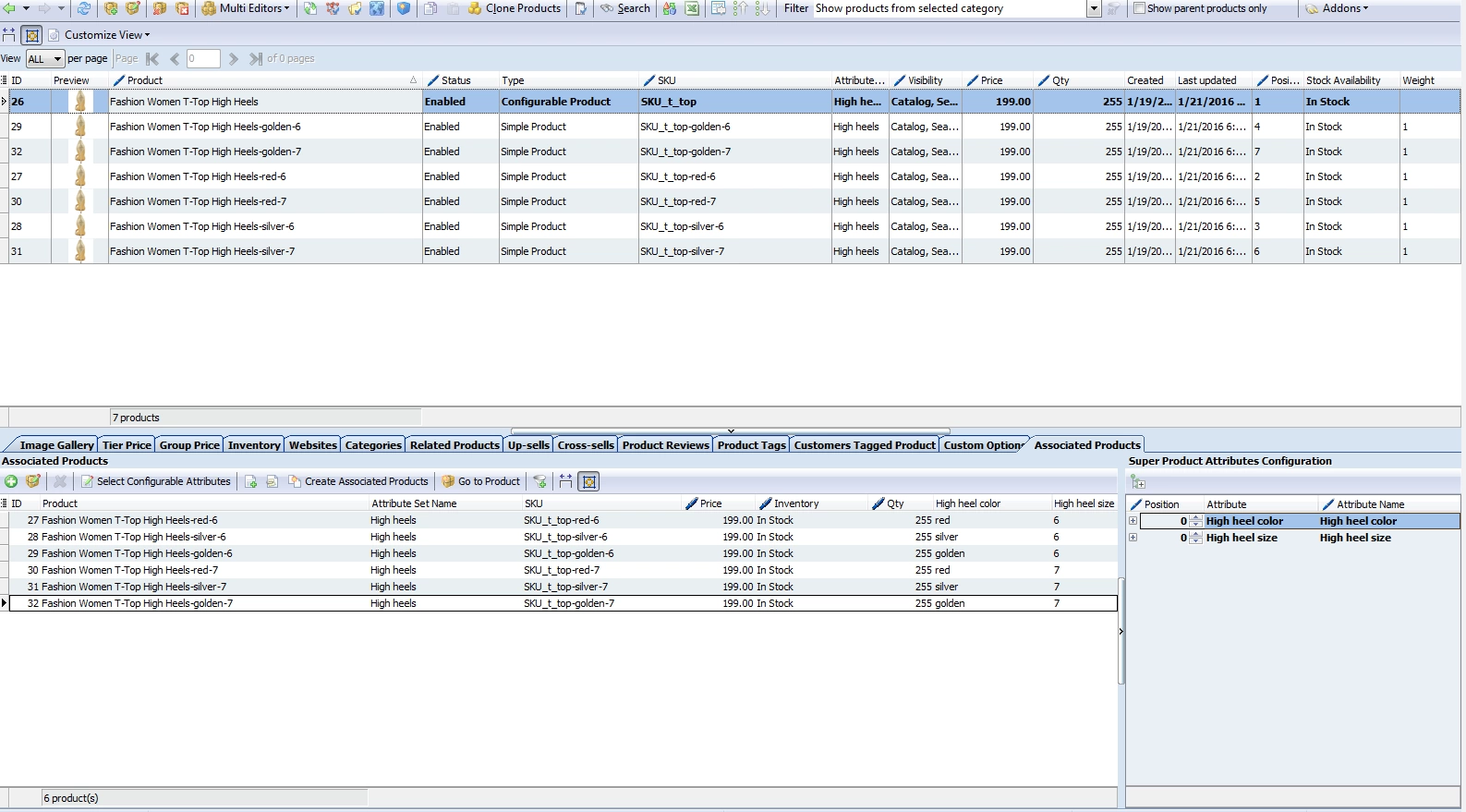Expand the High heel color attribute row
Screen dimensions: 1466x812
click(x=1133, y=521)
